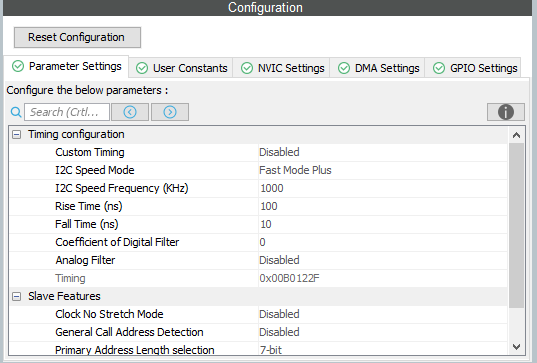Click the Slave Features heading text
The height and width of the screenshot is (363, 537).
(x=64, y=296)
